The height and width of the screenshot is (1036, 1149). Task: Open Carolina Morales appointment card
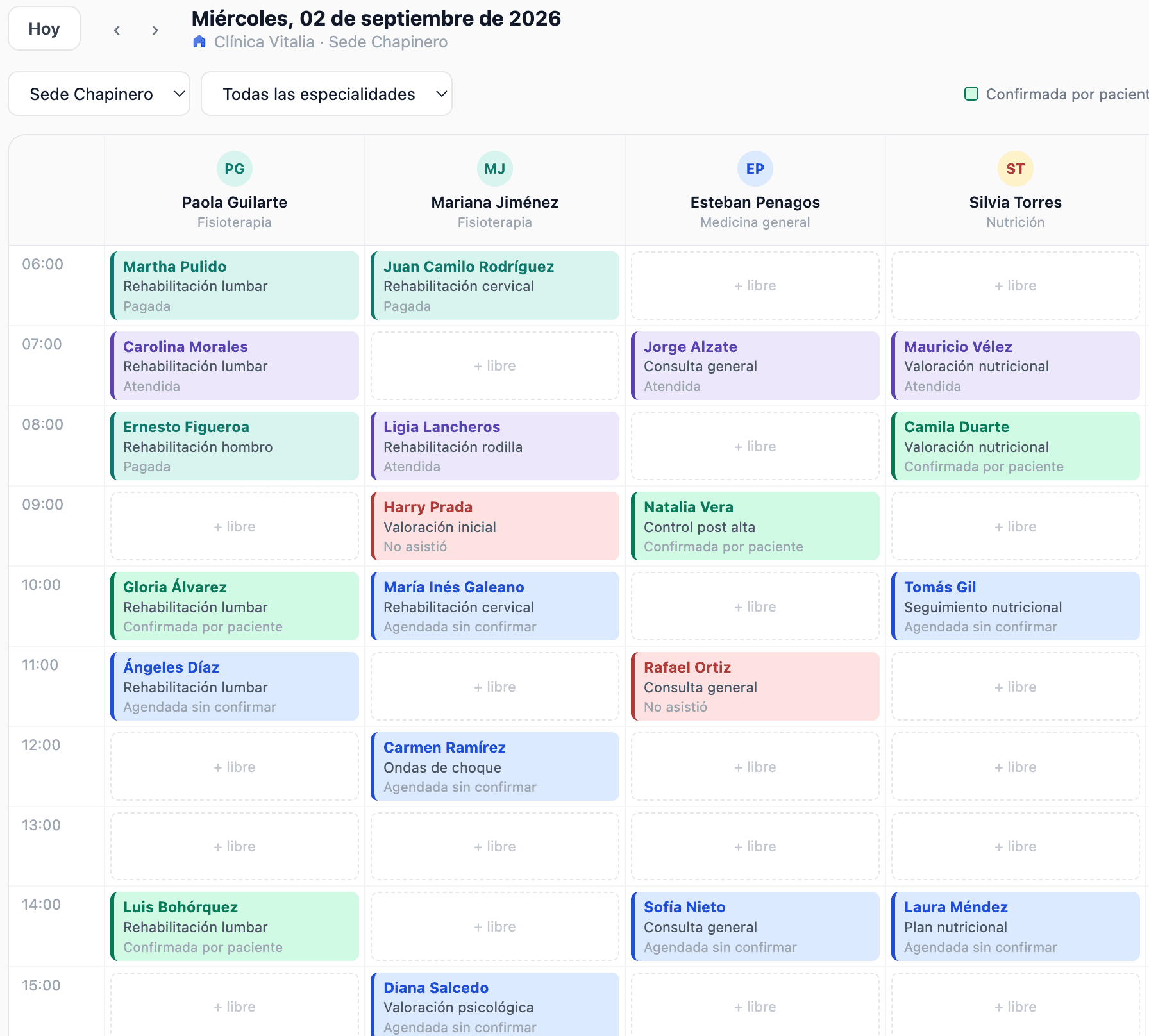point(235,365)
